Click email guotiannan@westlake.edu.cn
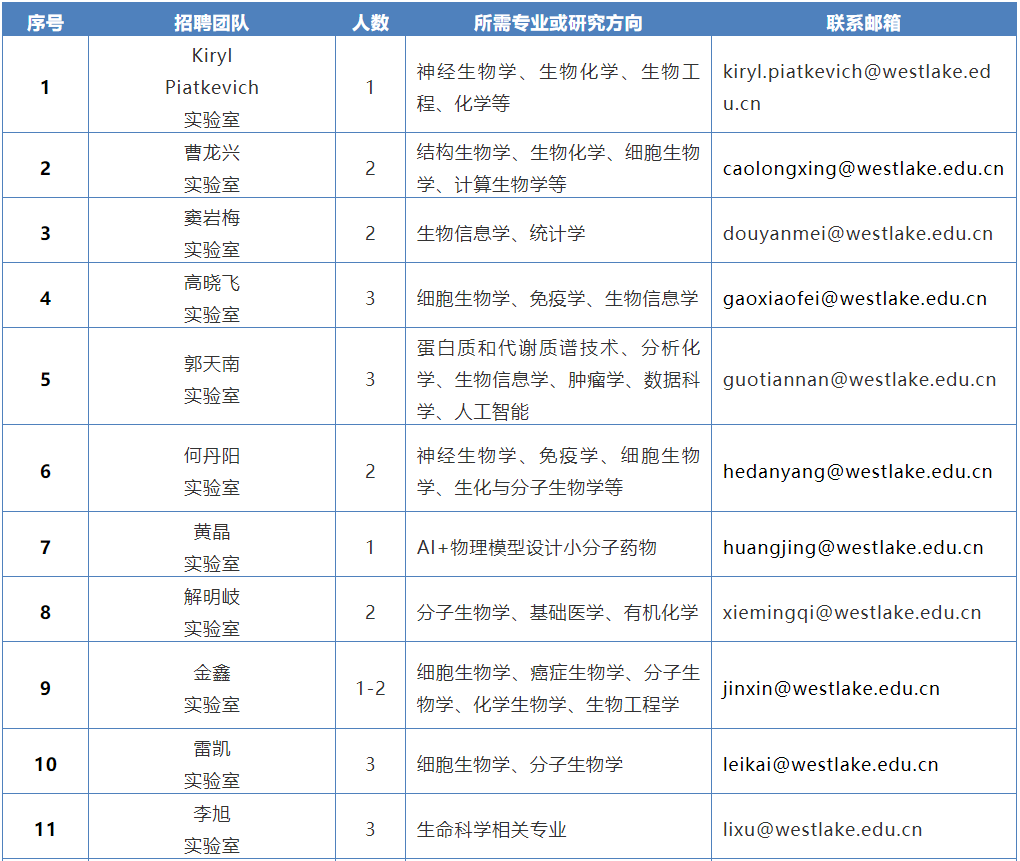Screen dimensions: 1020x861 pyautogui.click(x=859, y=379)
